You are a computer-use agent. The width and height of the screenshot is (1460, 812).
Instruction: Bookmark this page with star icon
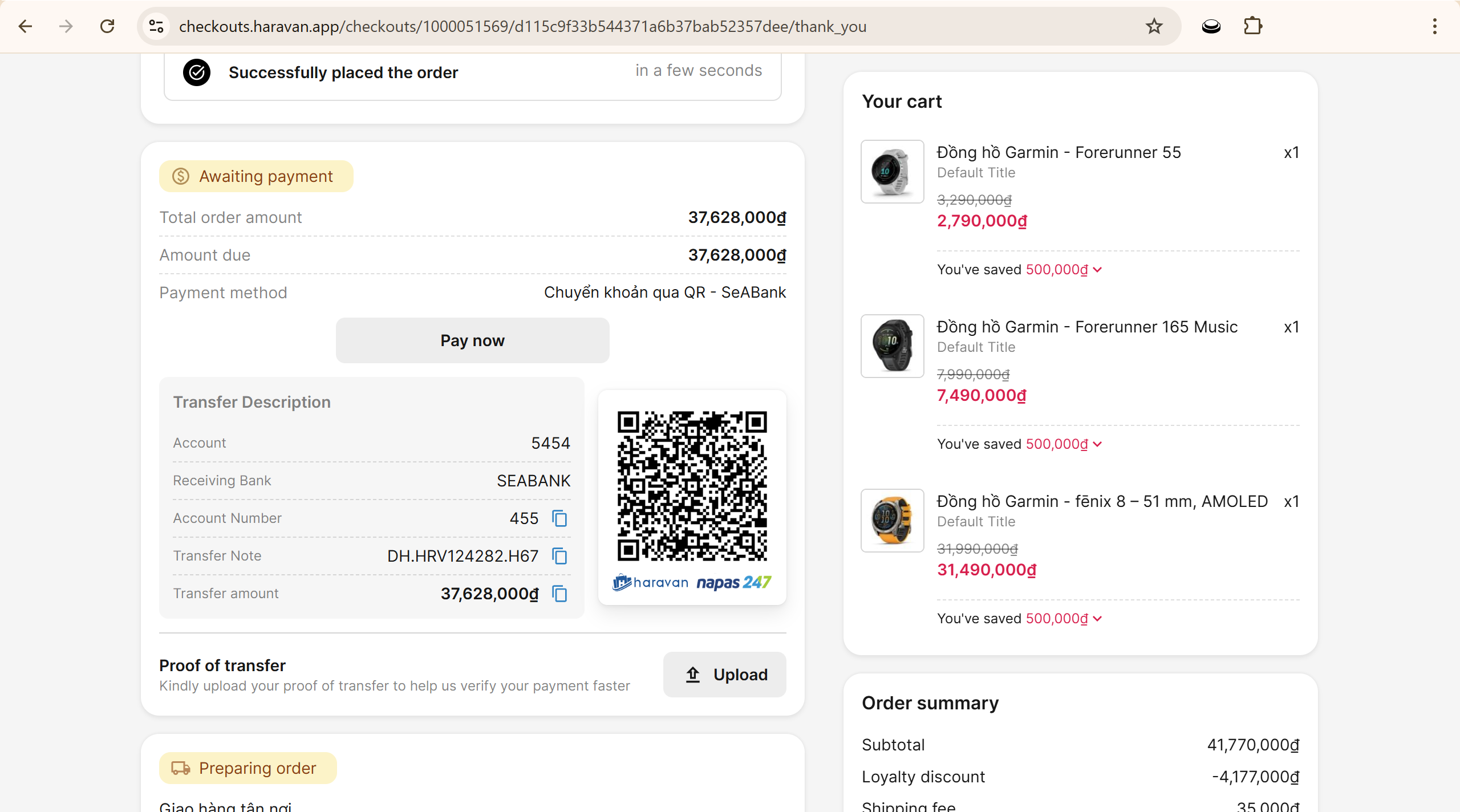point(1154,26)
